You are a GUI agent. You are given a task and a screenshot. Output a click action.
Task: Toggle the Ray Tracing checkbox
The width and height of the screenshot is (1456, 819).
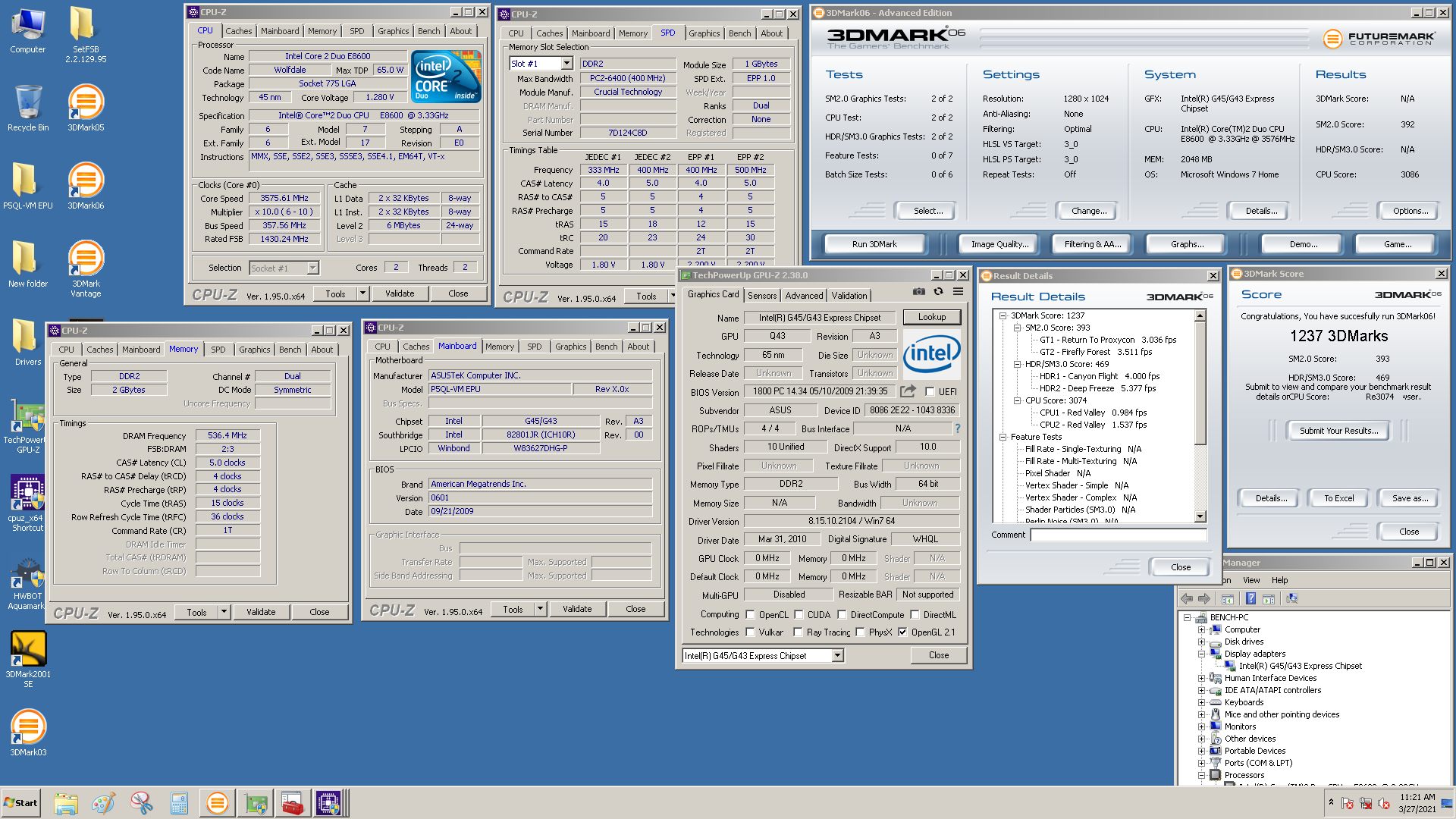tap(798, 632)
